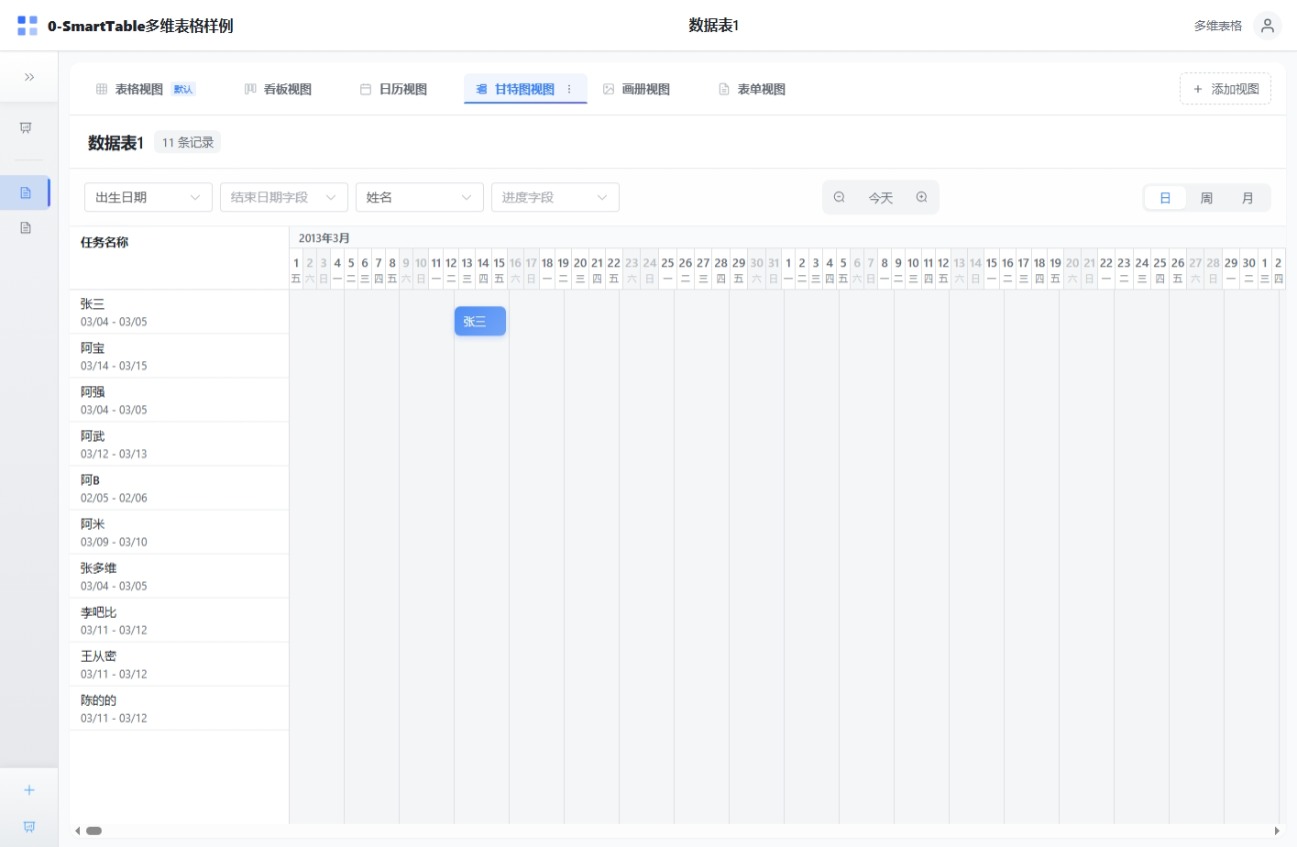Image resolution: width=1297 pixels, height=847 pixels.
Task: Zoom out the Gantt timeline
Action: 839,198
